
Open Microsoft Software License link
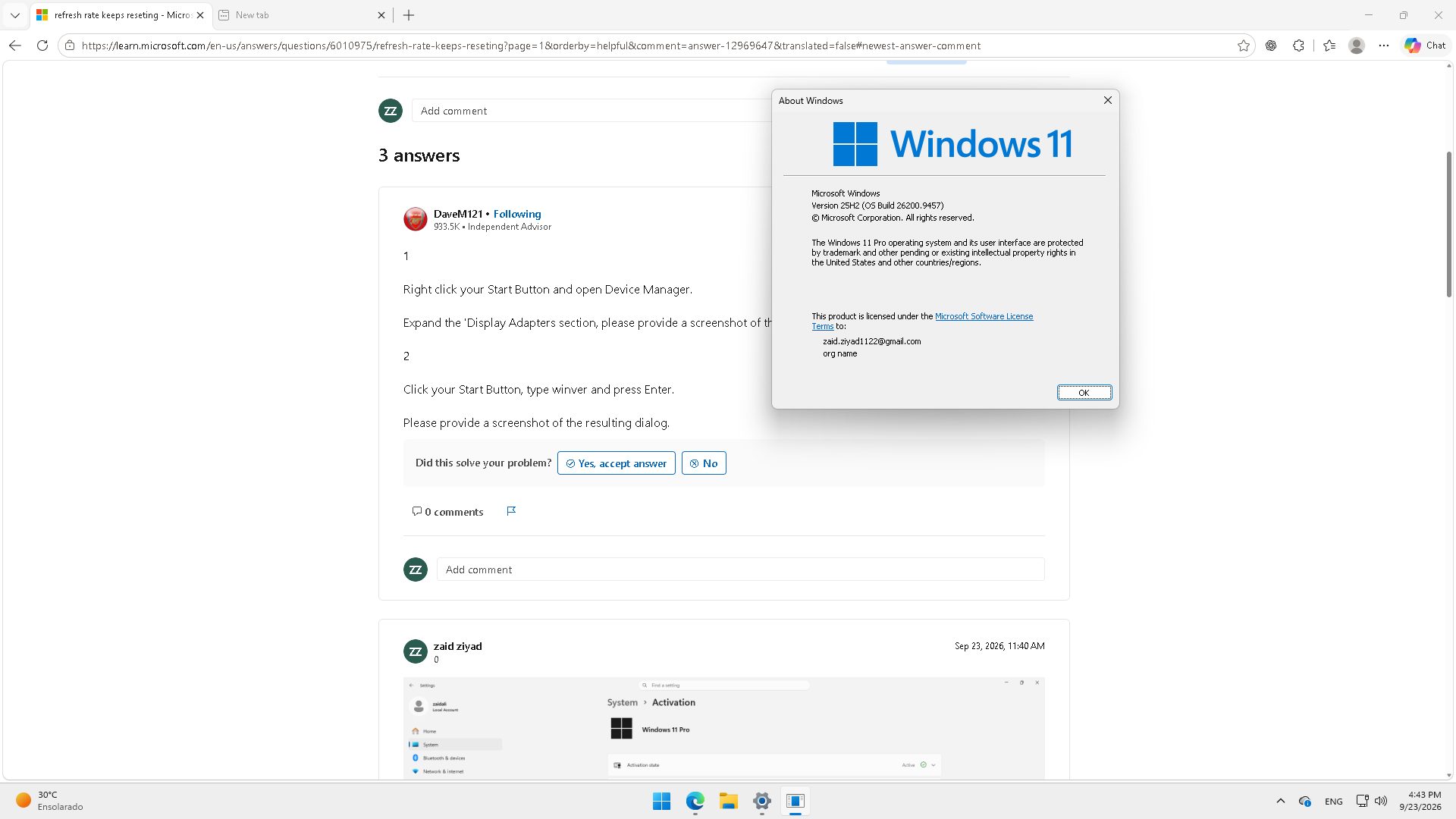tap(984, 316)
